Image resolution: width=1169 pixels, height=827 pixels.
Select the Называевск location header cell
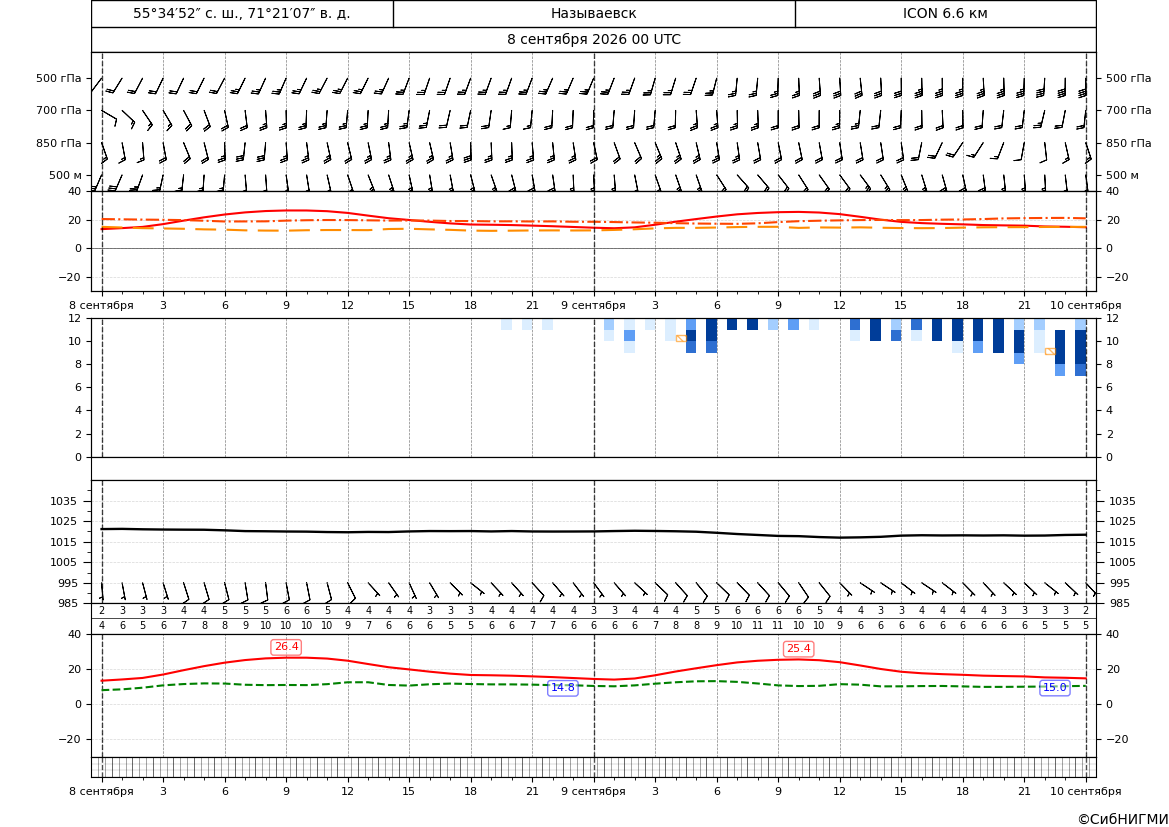coord(594,13)
